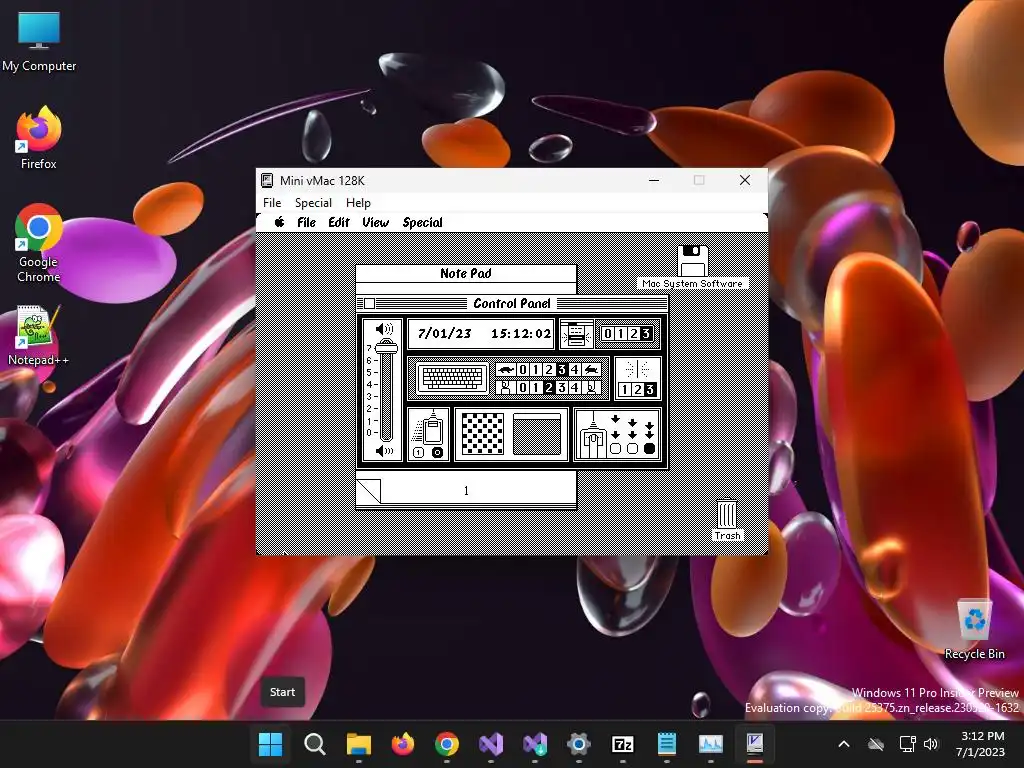Select mouse tracking option 1
Viewport: 1024px width, 768px height.
click(419, 453)
